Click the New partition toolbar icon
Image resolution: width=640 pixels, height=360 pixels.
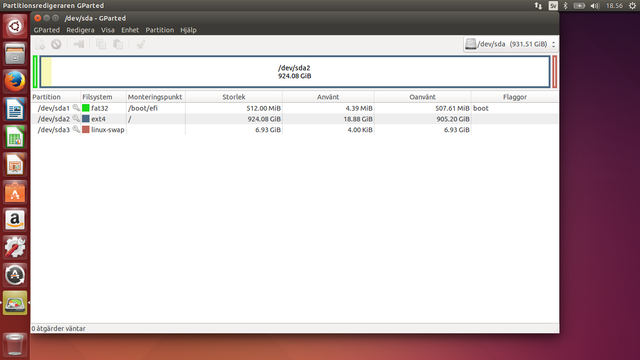40,44
